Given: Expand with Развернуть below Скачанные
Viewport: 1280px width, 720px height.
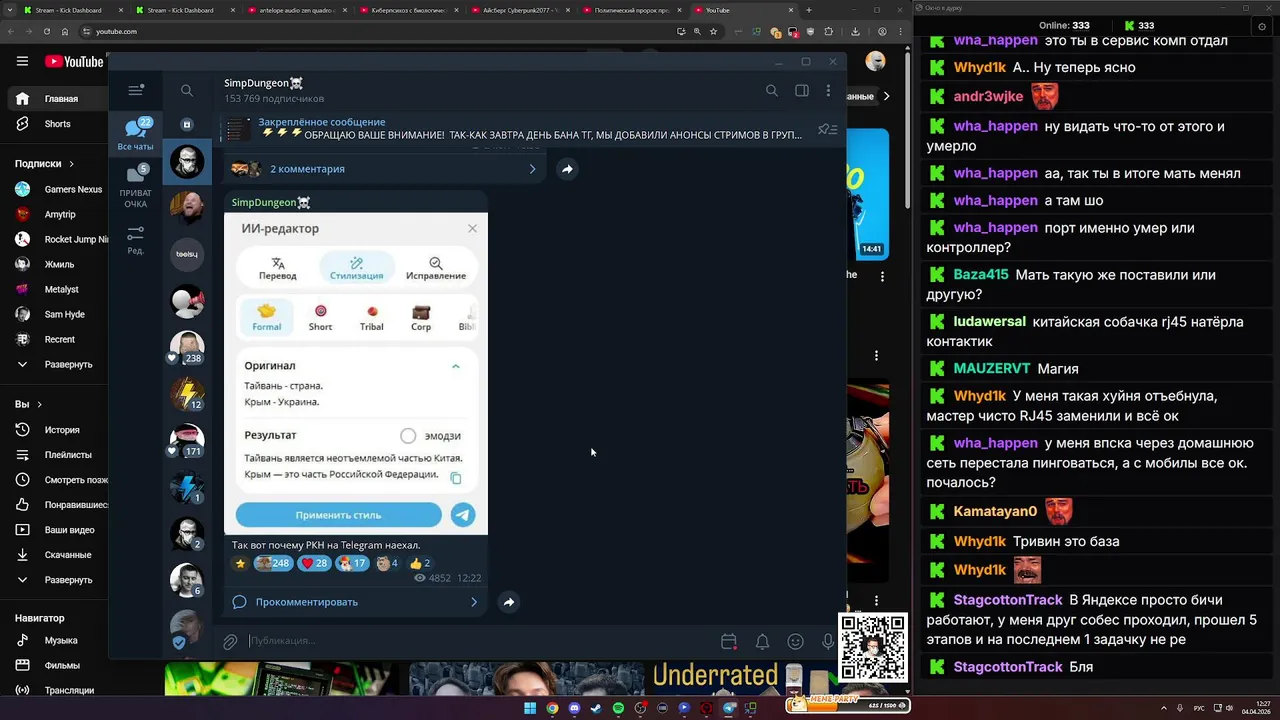Looking at the screenshot, I should (60, 580).
